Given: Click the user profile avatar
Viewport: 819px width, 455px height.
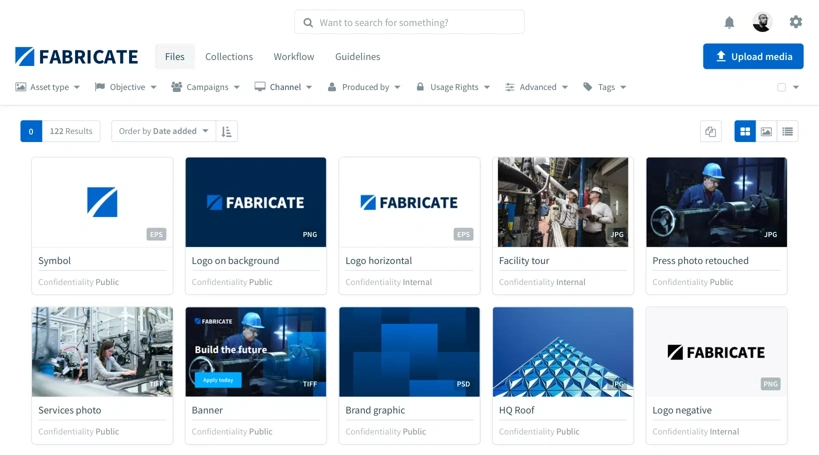Looking at the screenshot, I should point(762,22).
